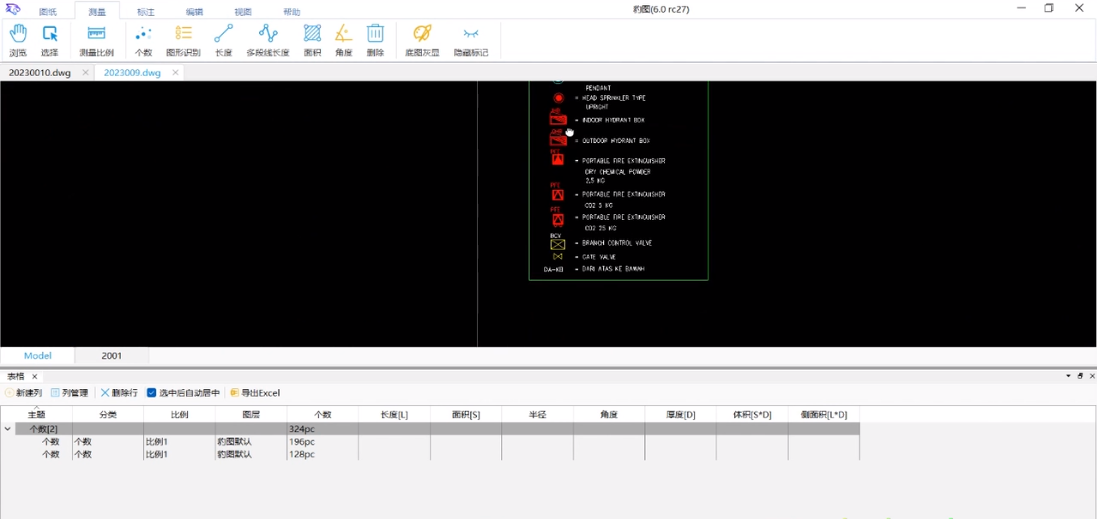The image size is (1097, 519).
Task: Click the 角度 angle measure tool
Action: pyautogui.click(x=343, y=39)
